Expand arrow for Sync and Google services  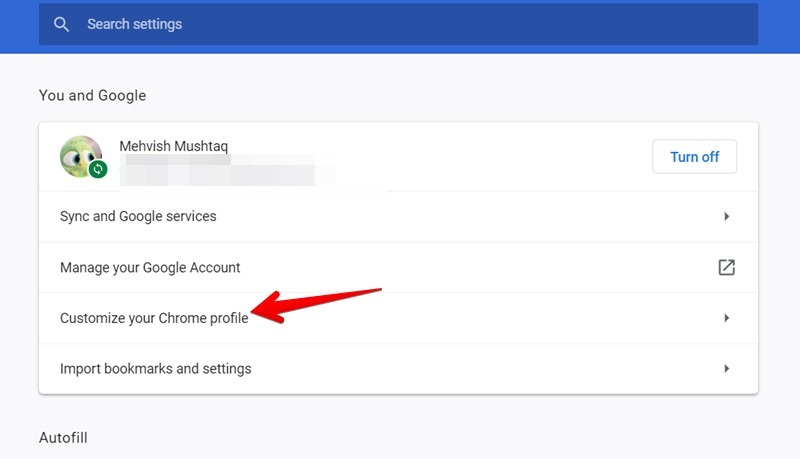point(727,216)
